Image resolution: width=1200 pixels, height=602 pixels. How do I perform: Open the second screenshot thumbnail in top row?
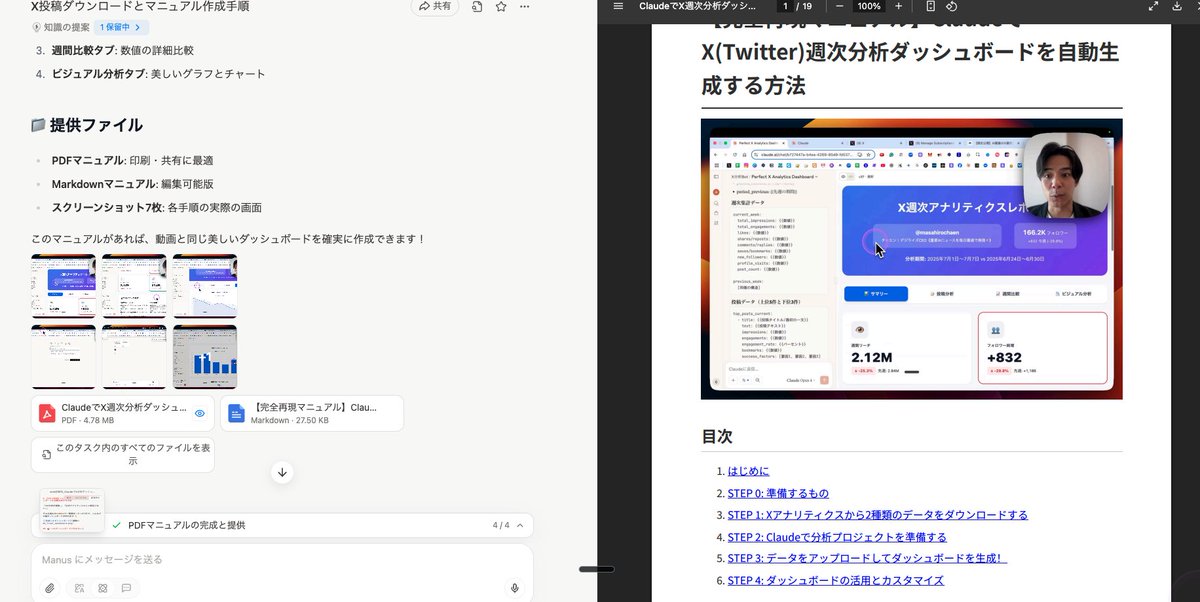click(134, 286)
